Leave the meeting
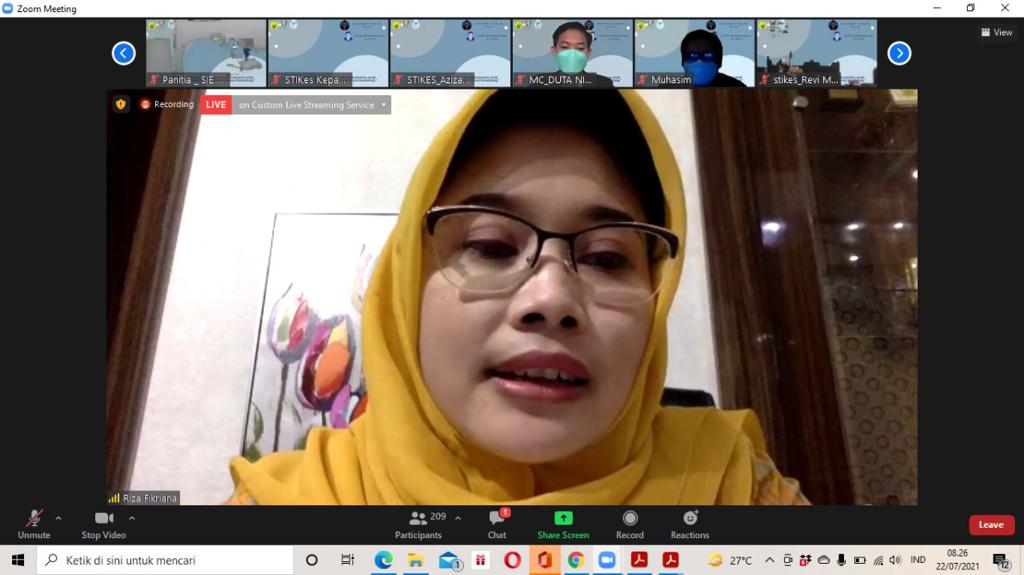Image resolution: width=1024 pixels, height=575 pixels. tap(990, 525)
